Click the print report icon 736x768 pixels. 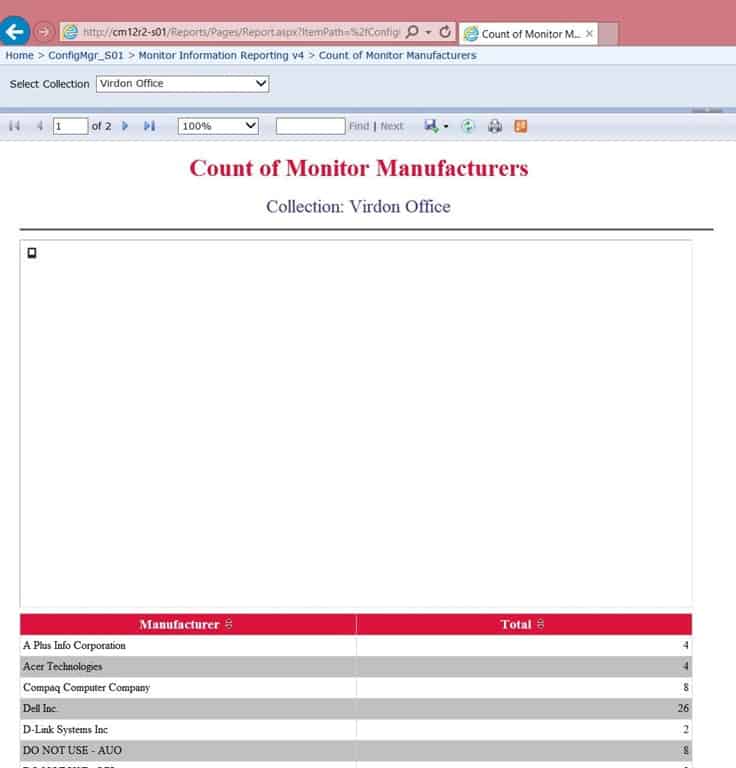coord(495,126)
